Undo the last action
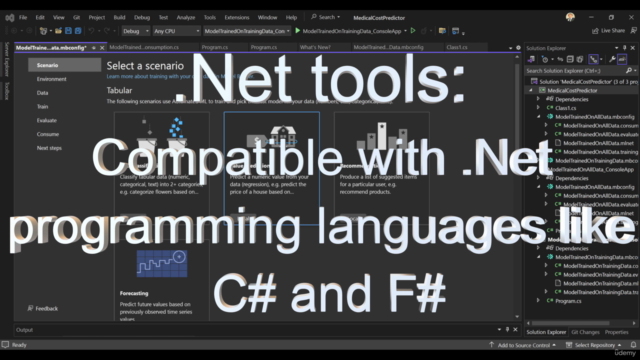The image size is (640, 360). [x=91, y=31]
